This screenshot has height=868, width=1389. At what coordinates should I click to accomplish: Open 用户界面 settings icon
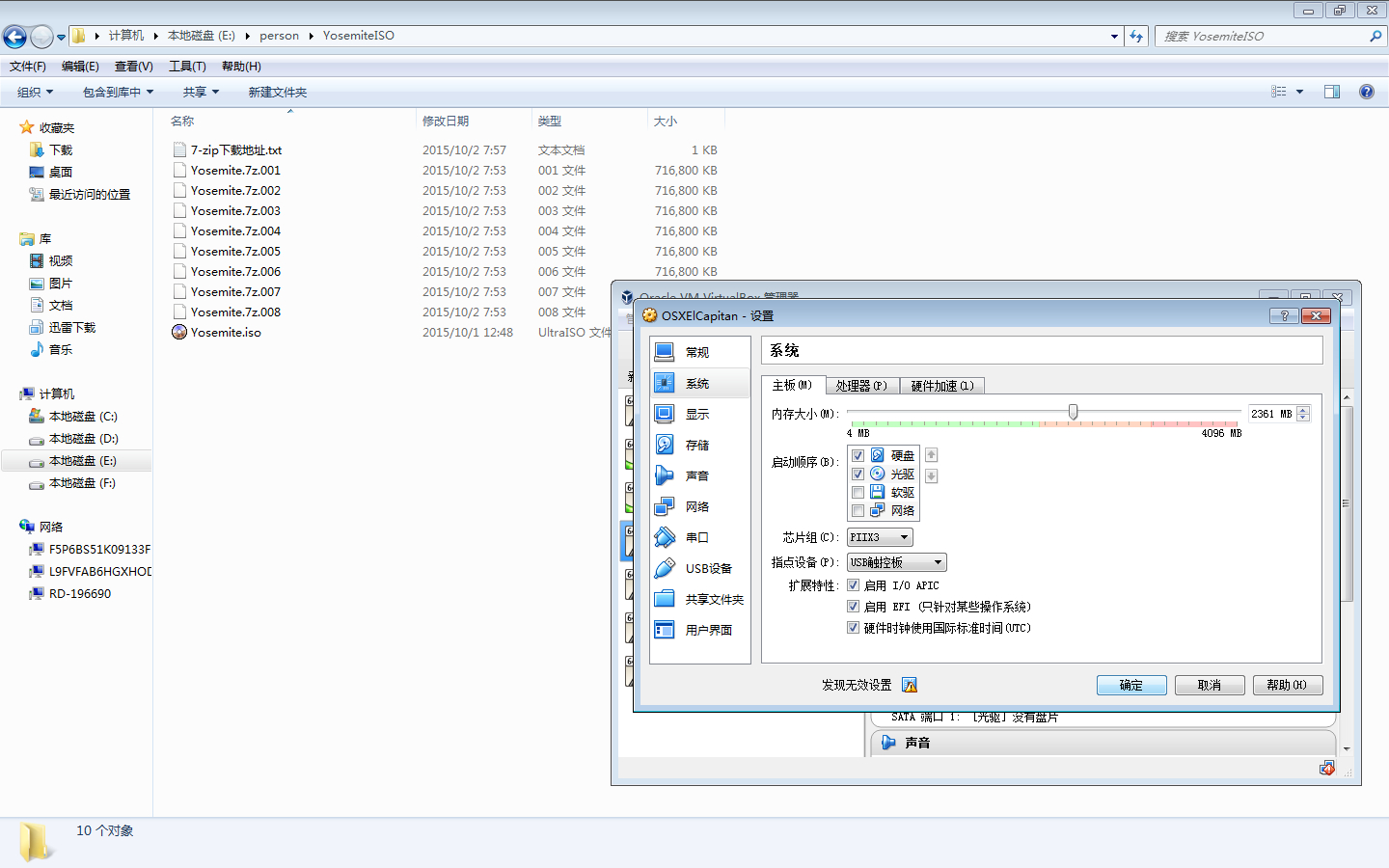coord(665,630)
